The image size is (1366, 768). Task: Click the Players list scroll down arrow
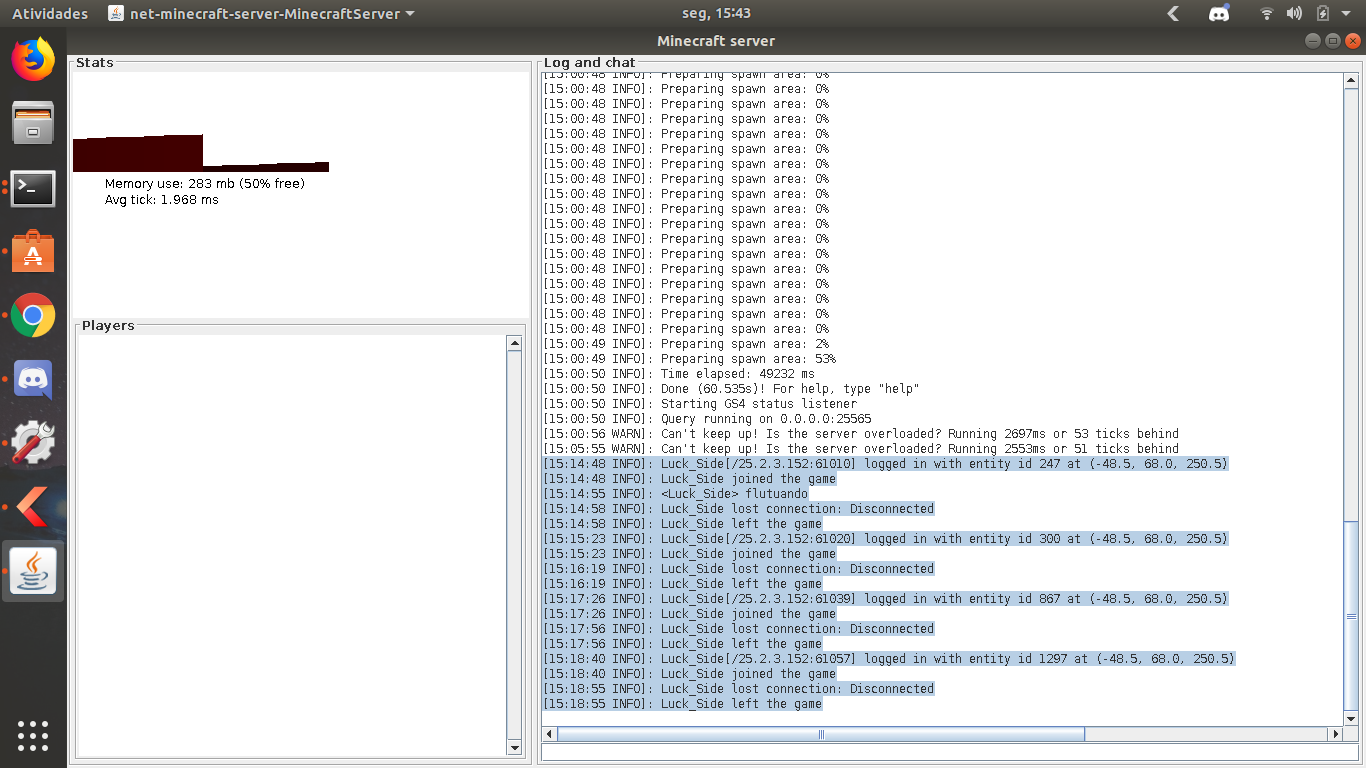(x=515, y=747)
